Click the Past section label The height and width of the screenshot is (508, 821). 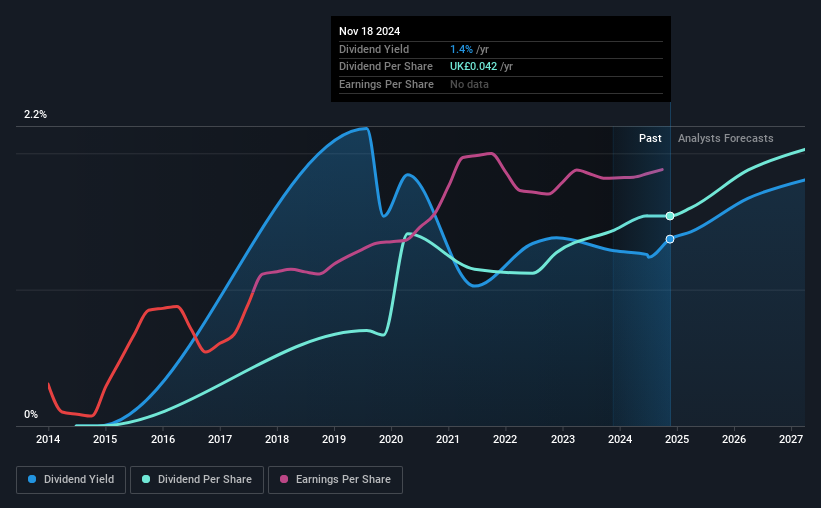[650, 138]
